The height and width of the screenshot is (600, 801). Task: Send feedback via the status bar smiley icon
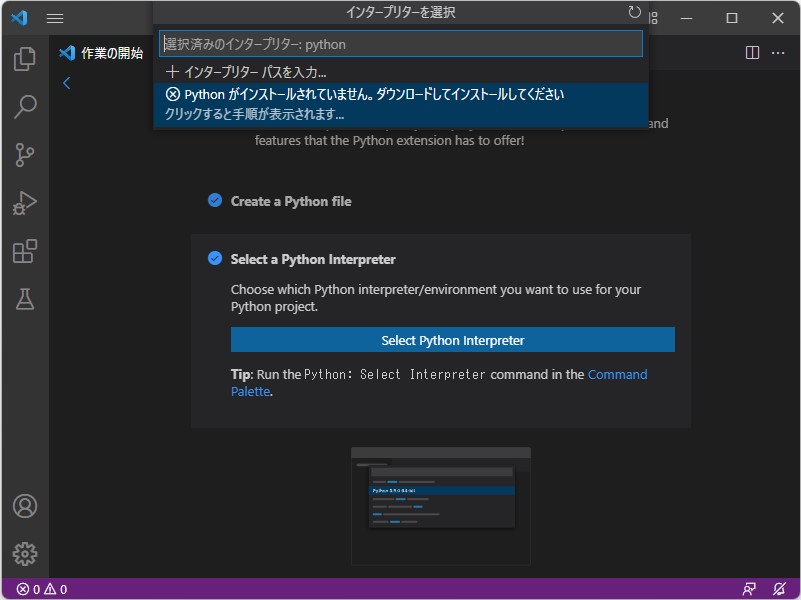748,589
